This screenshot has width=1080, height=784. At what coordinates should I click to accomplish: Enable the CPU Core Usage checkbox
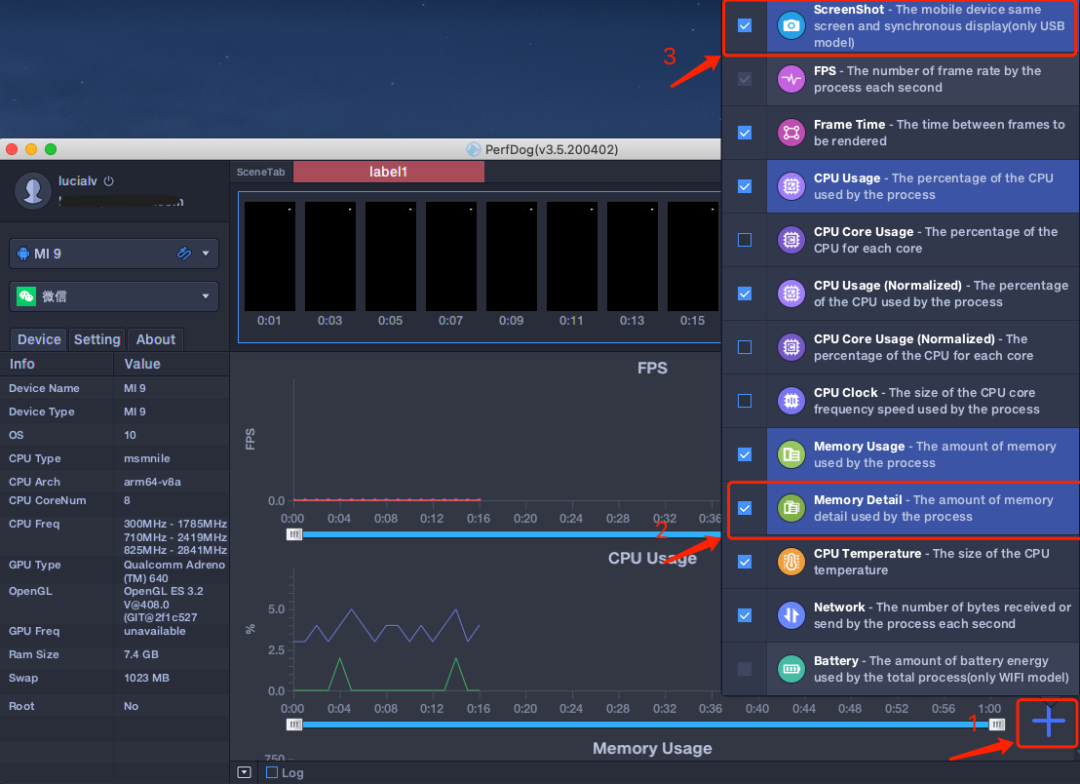(745, 240)
